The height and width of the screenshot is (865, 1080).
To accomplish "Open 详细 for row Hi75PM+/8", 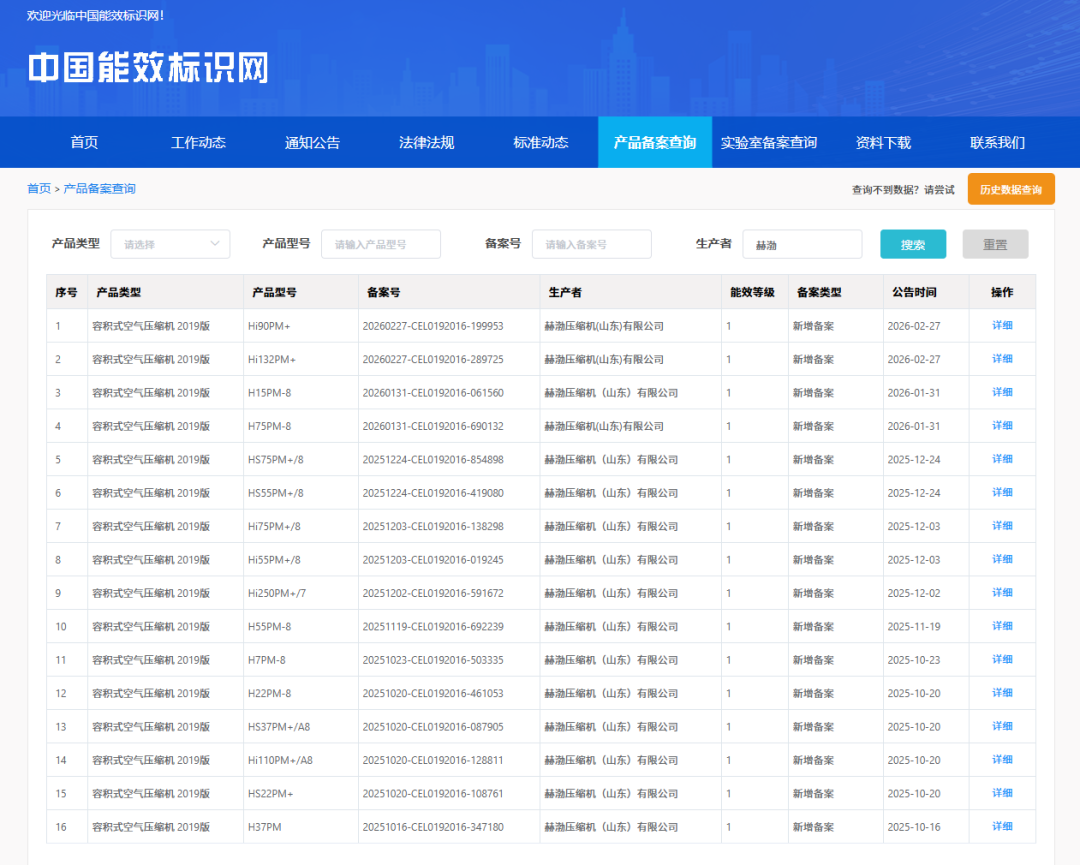I will [x=1002, y=525].
